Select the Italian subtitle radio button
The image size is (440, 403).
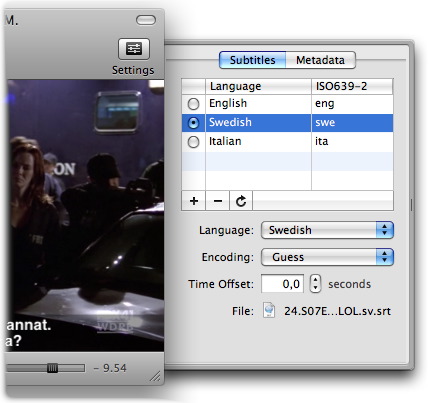(x=193, y=142)
